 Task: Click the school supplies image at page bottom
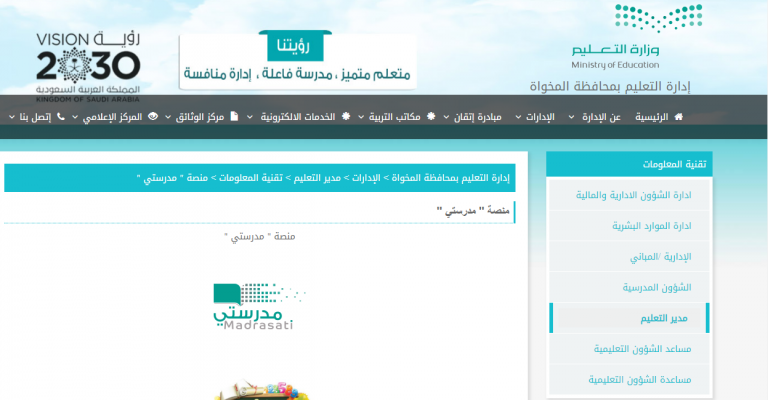263,390
